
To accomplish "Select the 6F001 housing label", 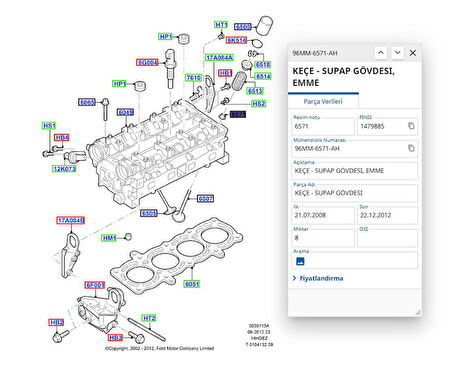I will [95, 285].
